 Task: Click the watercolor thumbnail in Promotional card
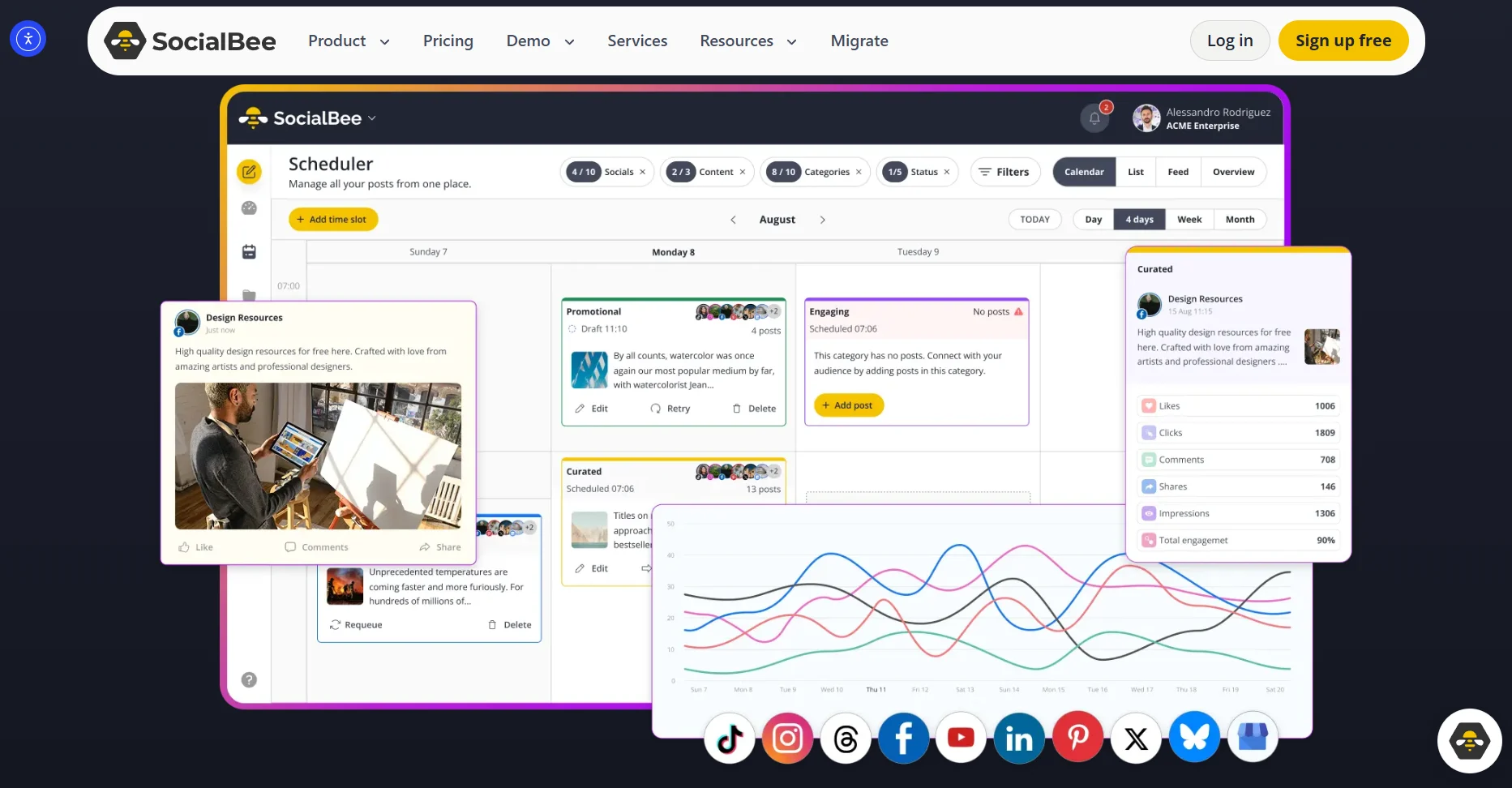589,370
